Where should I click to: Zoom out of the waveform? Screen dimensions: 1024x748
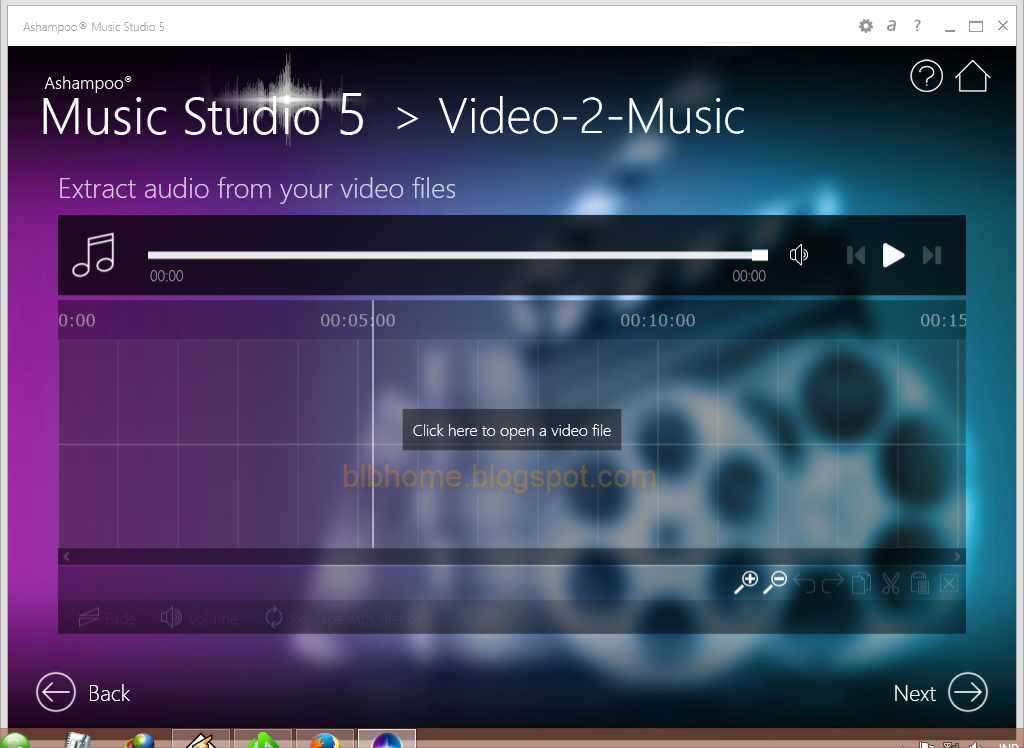(775, 582)
